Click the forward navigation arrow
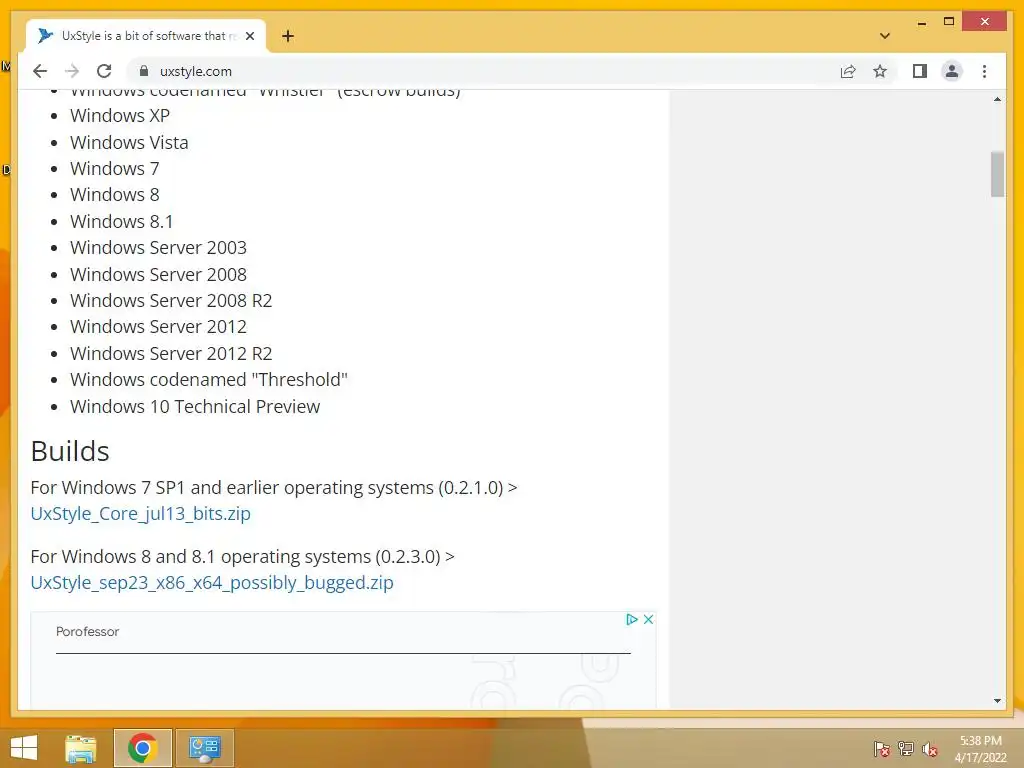This screenshot has width=1024, height=768. [72, 71]
